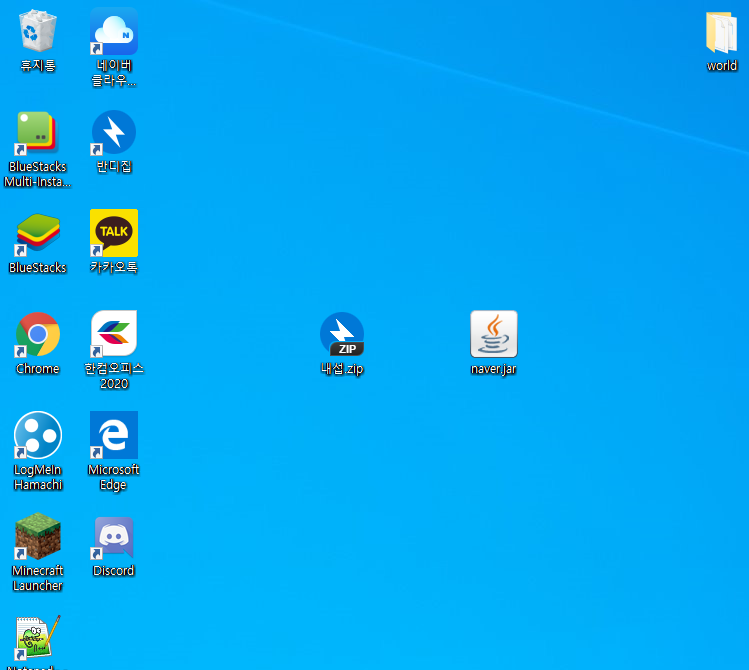Click the '휴지통' label text
This screenshot has width=749, height=670.
38,65
